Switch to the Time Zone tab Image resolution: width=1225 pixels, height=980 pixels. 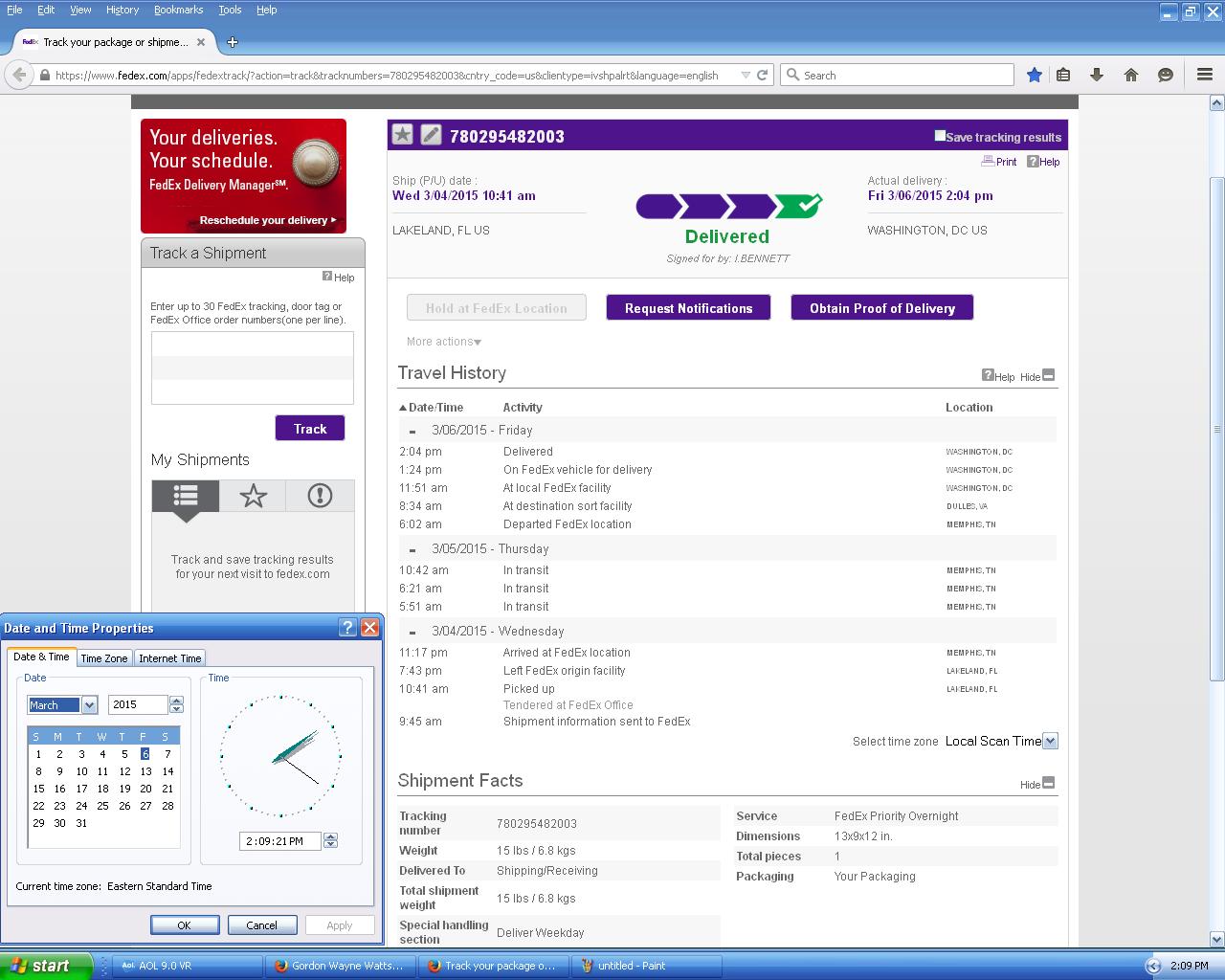click(103, 657)
